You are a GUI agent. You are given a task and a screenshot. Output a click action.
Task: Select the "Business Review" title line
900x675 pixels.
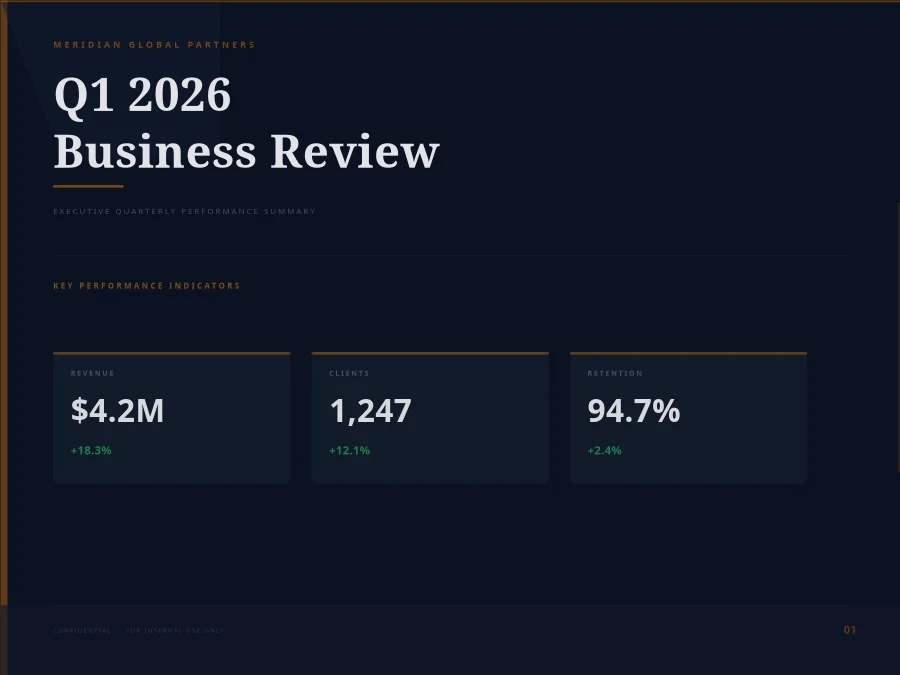(x=247, y=152)
